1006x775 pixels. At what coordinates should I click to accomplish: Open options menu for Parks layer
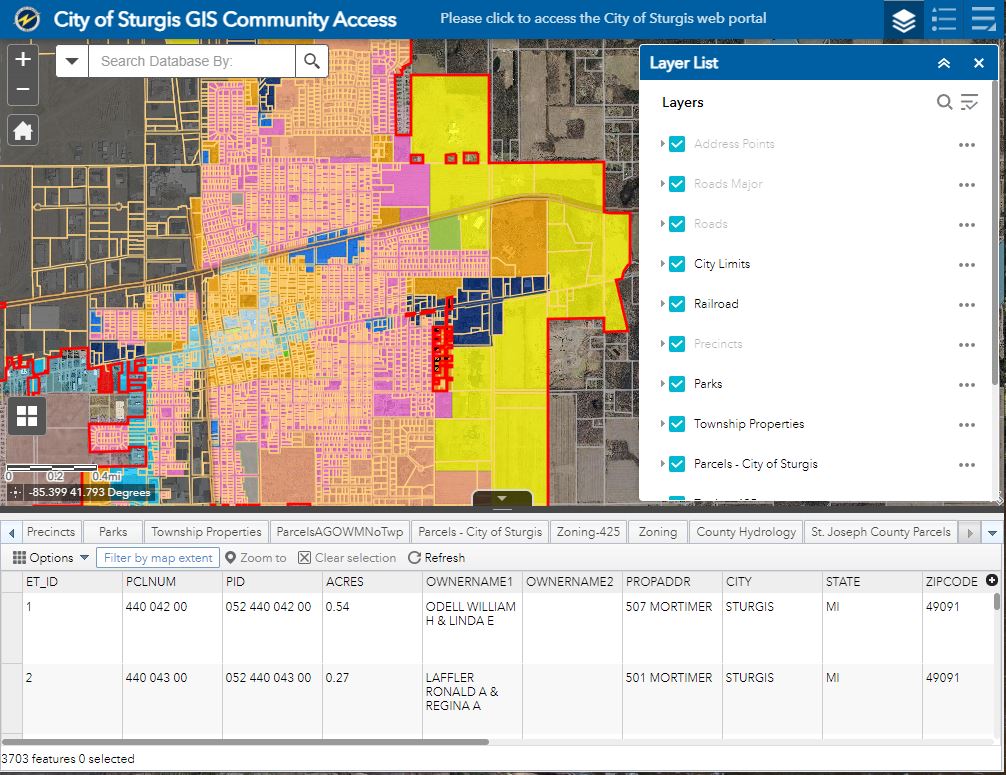[966, 384]
